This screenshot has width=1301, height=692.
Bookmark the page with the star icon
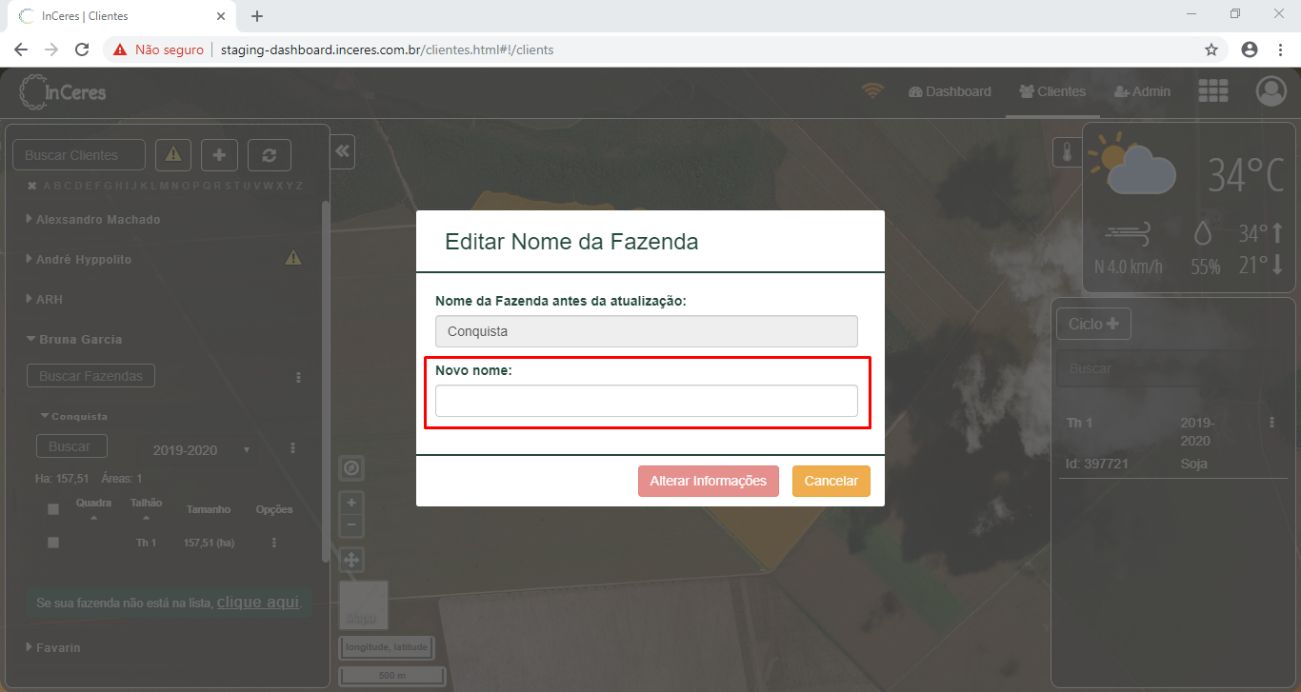coord(1211,49)
